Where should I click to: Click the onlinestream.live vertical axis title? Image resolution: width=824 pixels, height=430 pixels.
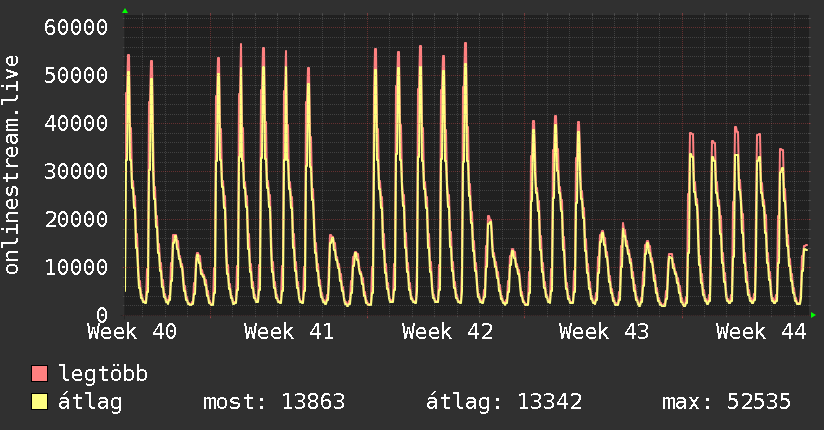coord(11,165)
